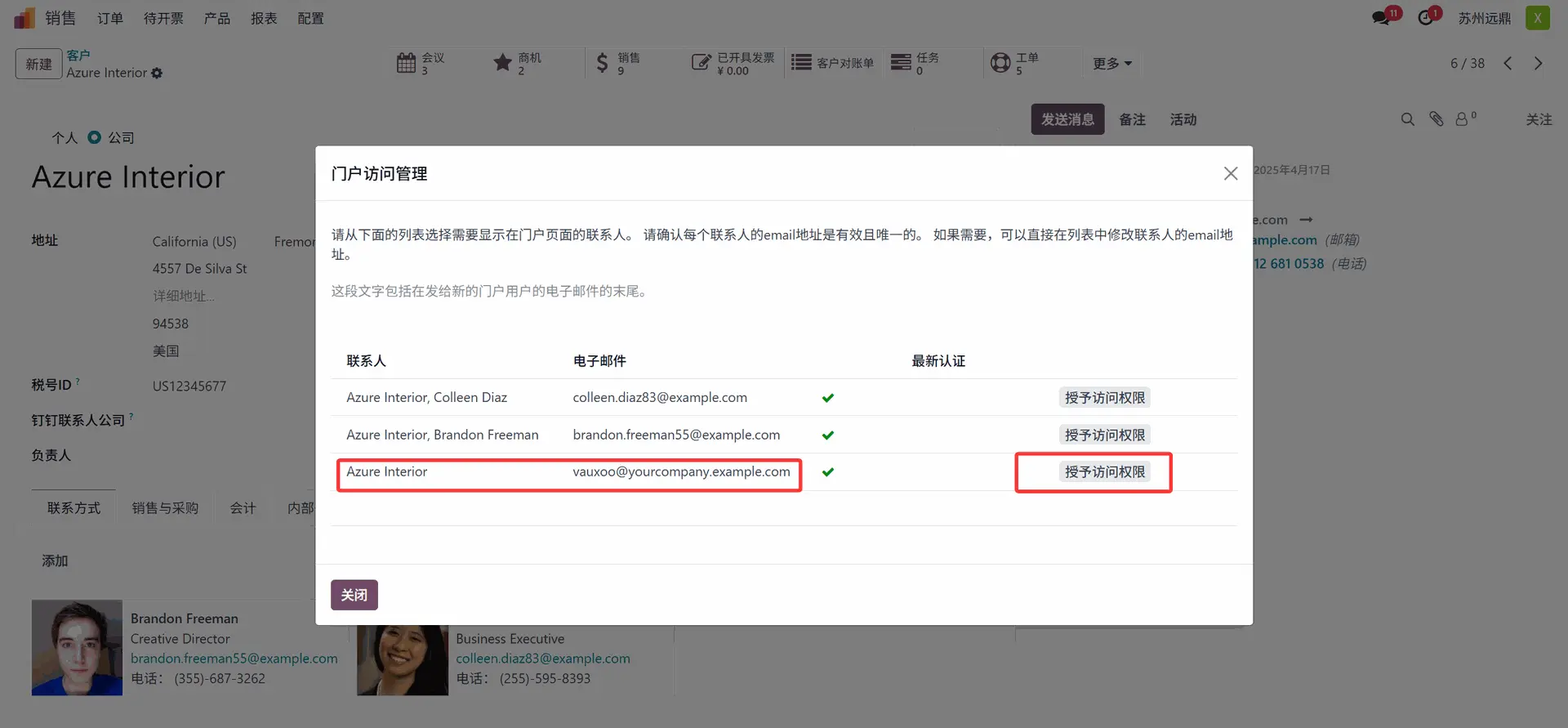Close the 门户访问管理 dialog with X
This screenshot has width=1568, height=728.
tap(1230, 173)
